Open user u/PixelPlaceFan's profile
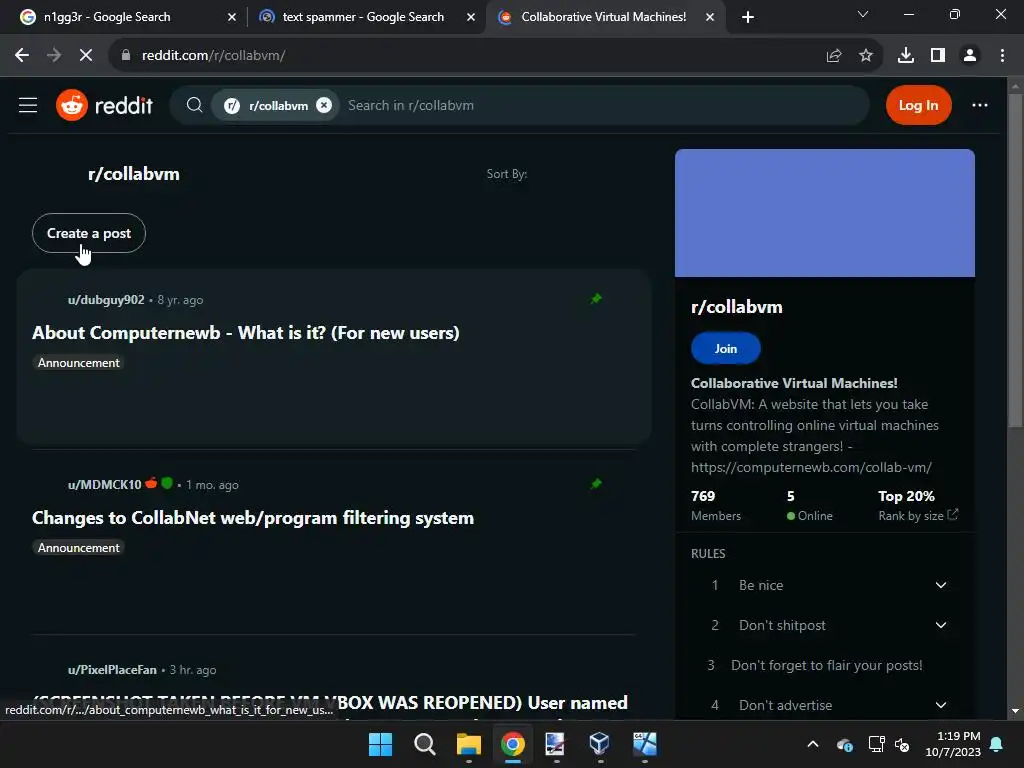 [x=112, y=669]
